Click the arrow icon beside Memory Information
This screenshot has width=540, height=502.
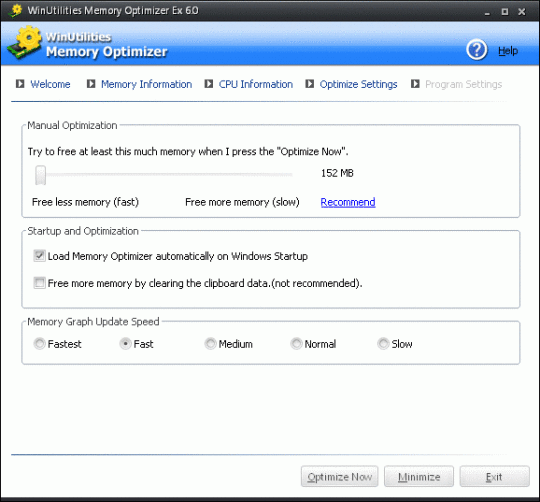click(x=91, y=84)
